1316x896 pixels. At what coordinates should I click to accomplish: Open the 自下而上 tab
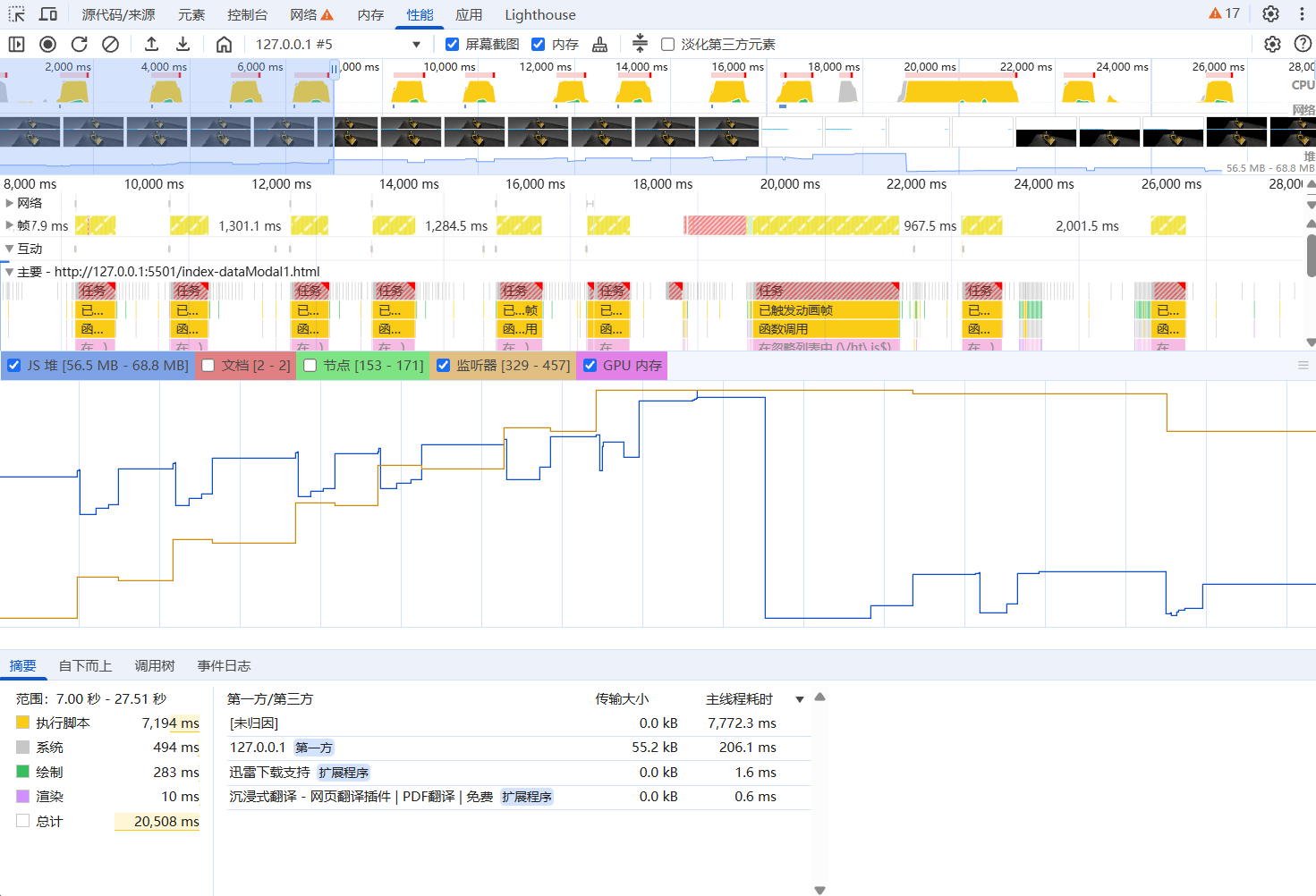[x=85, y=665]
